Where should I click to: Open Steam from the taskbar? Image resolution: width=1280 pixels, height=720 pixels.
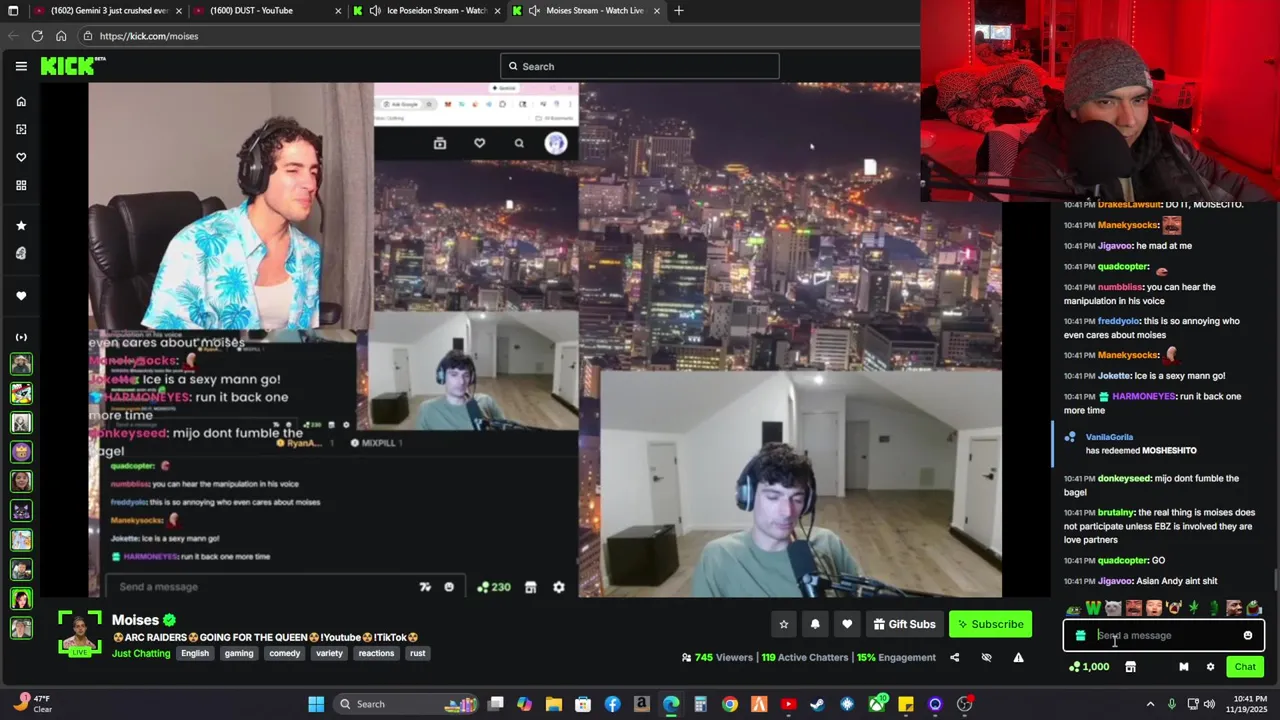coord(818,704)
